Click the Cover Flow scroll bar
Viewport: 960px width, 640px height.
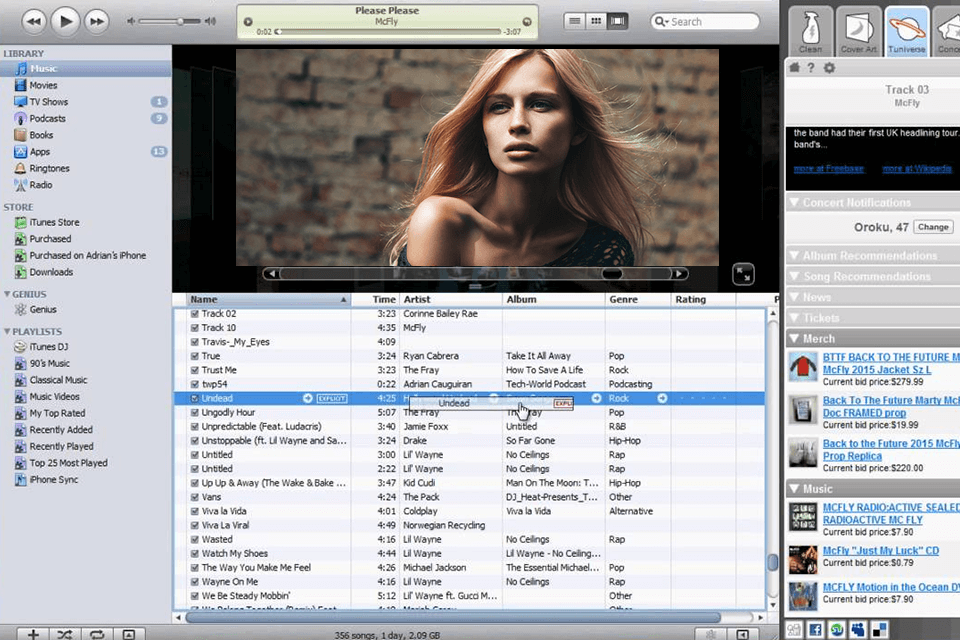point(475,274)
